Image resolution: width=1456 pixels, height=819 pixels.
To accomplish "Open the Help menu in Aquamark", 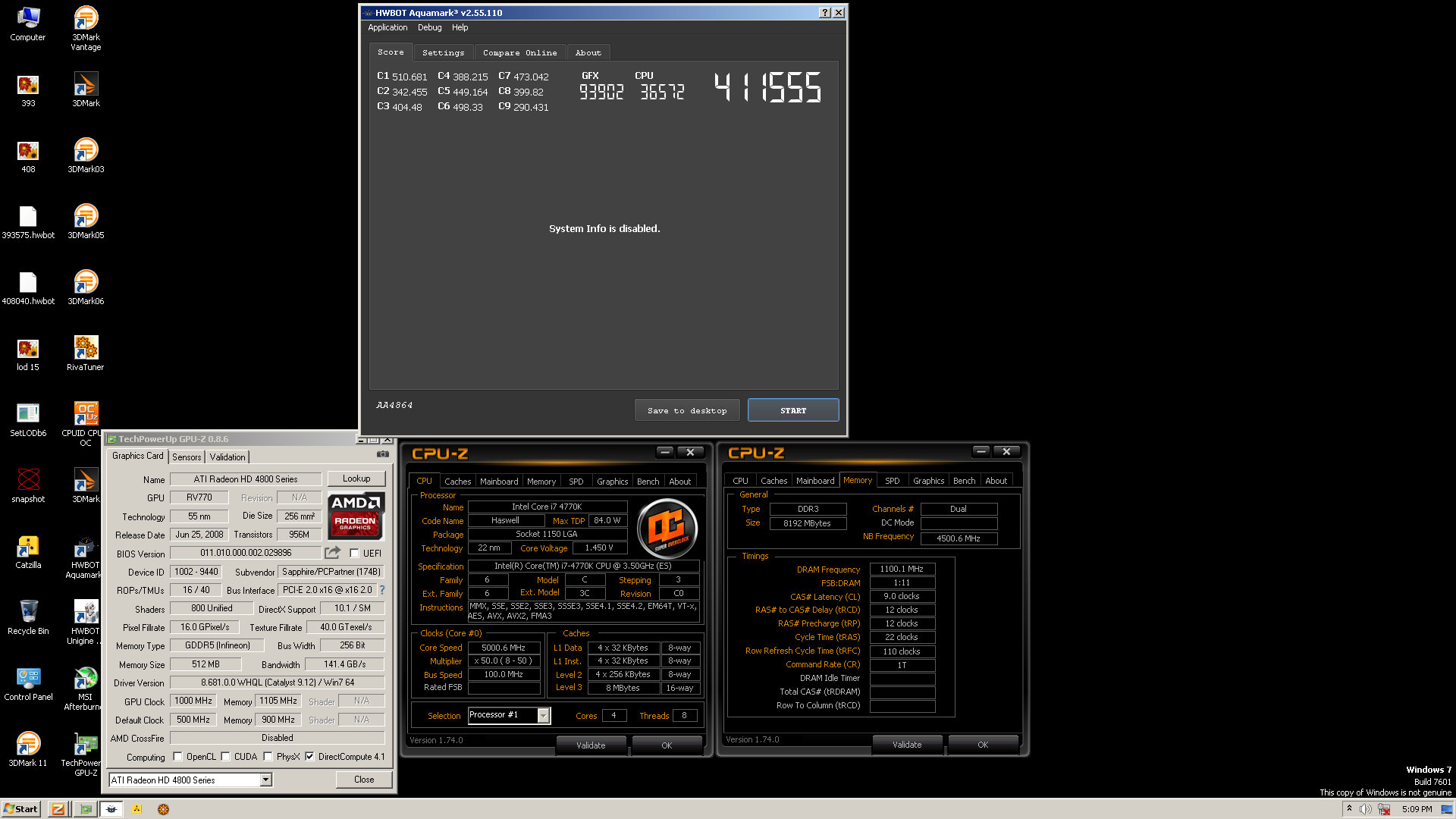I will [460, 27].
